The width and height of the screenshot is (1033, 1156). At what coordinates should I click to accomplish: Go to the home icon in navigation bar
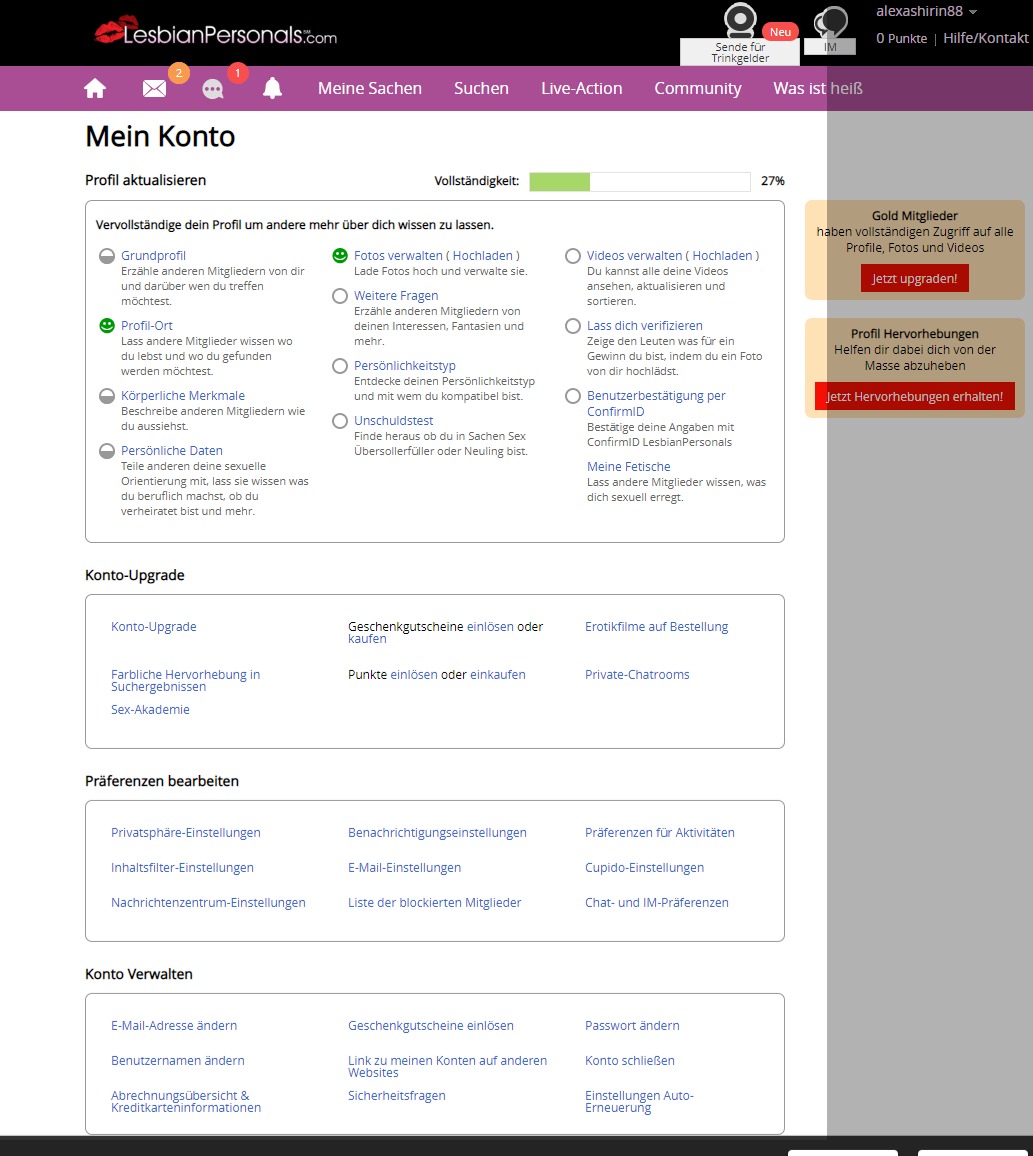click(95, 88)
